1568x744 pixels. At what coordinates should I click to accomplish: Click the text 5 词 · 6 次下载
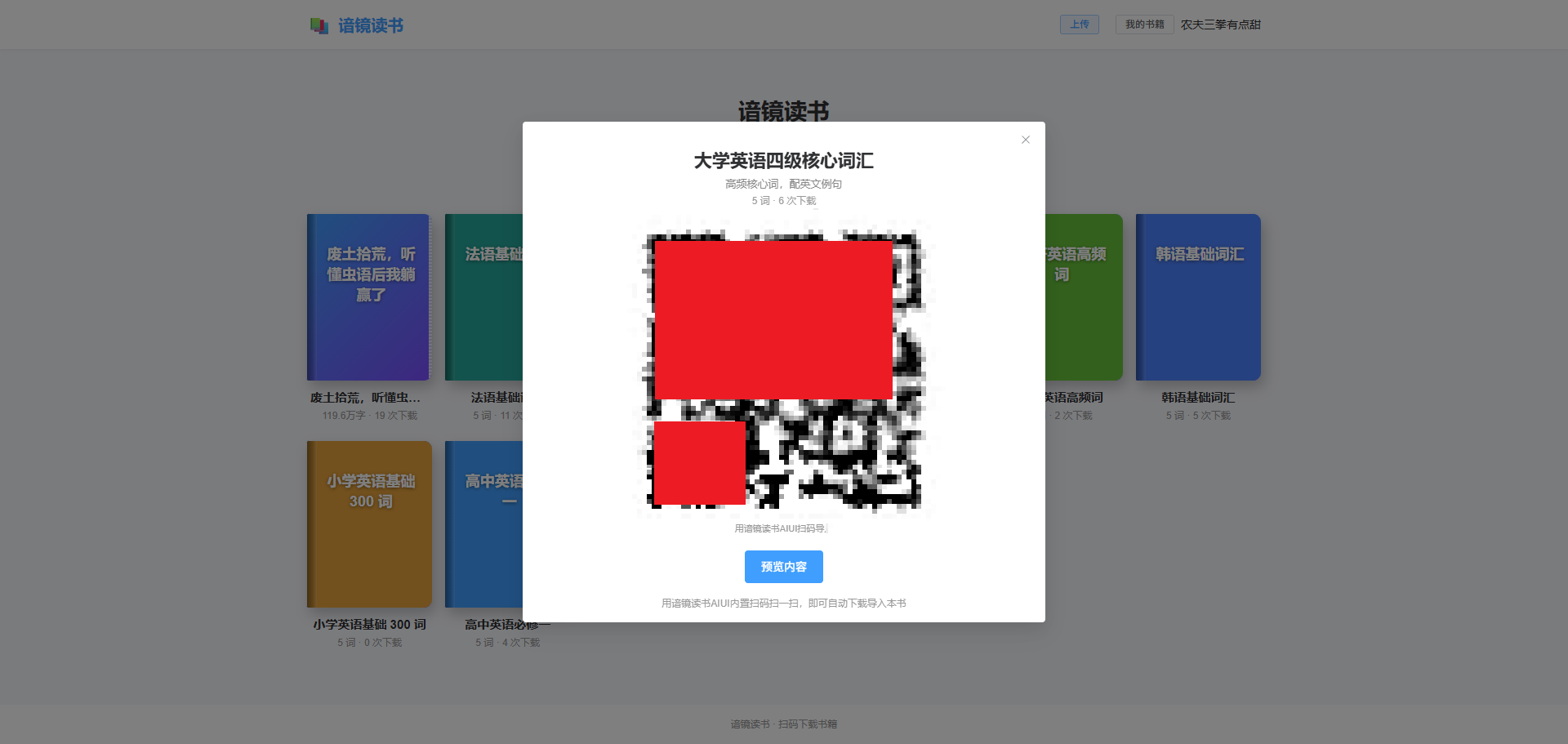pos(784,201)
